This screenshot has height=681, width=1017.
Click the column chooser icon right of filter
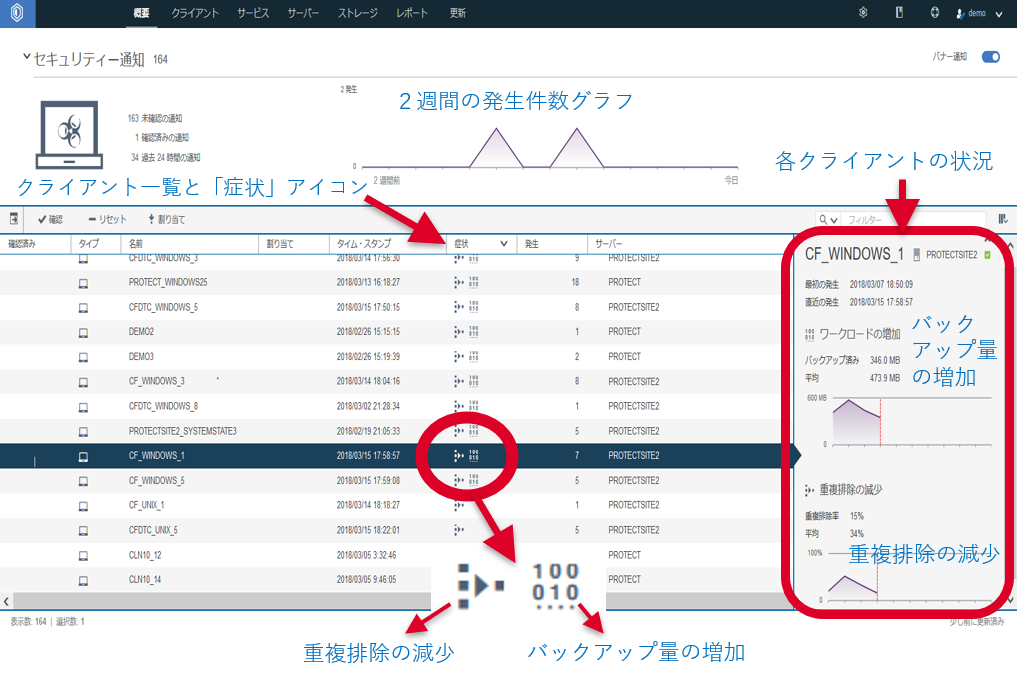[x=1002, y=219]
